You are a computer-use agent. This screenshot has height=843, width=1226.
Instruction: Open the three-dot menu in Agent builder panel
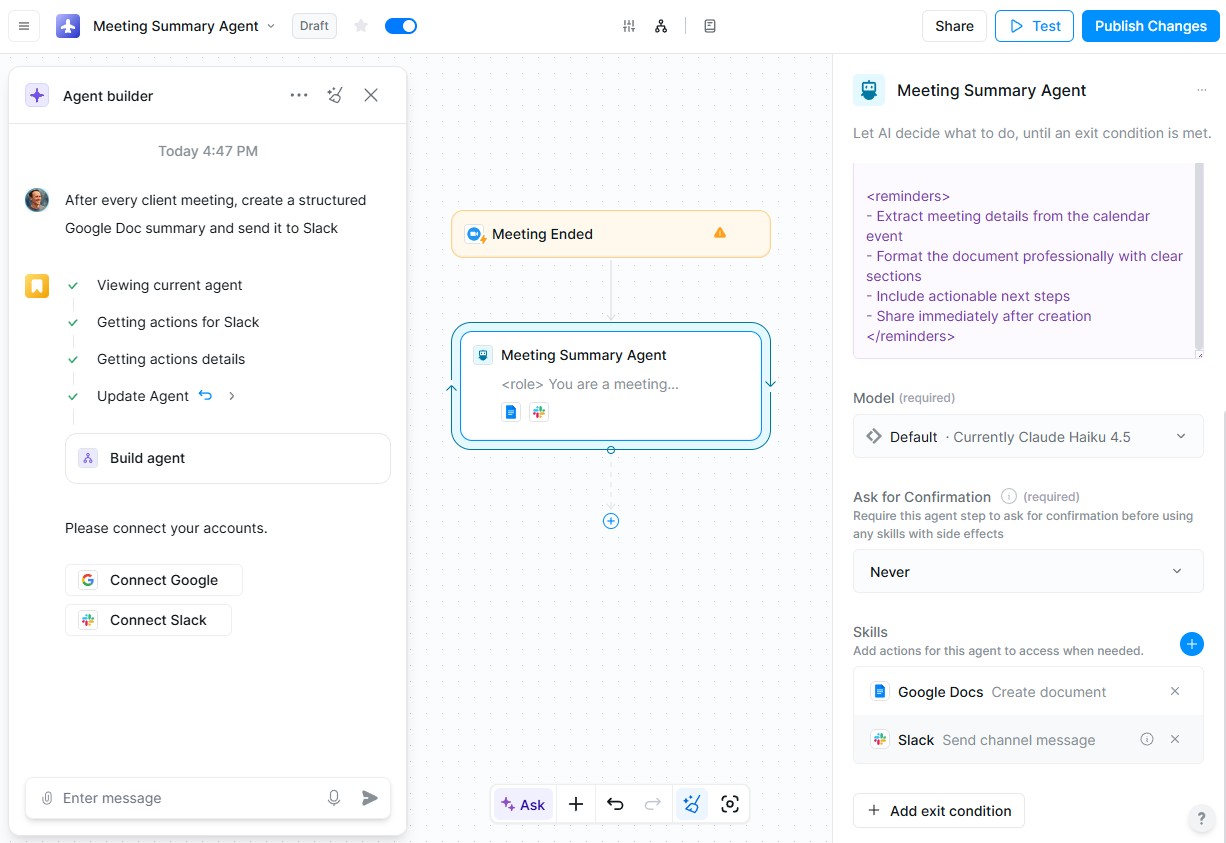[298, 94]
